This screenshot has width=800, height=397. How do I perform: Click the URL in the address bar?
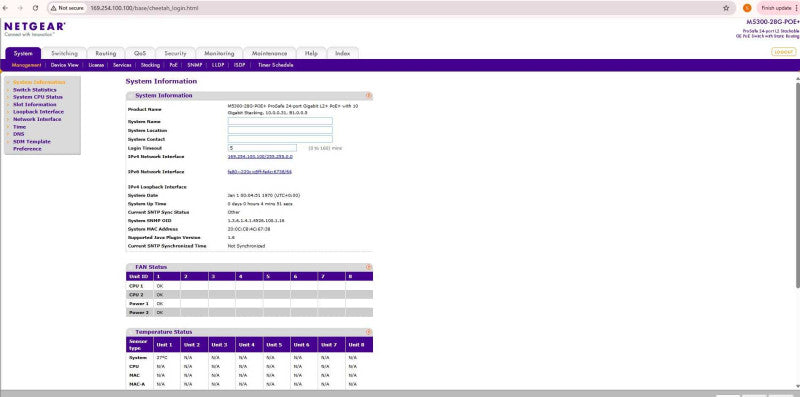144,8
